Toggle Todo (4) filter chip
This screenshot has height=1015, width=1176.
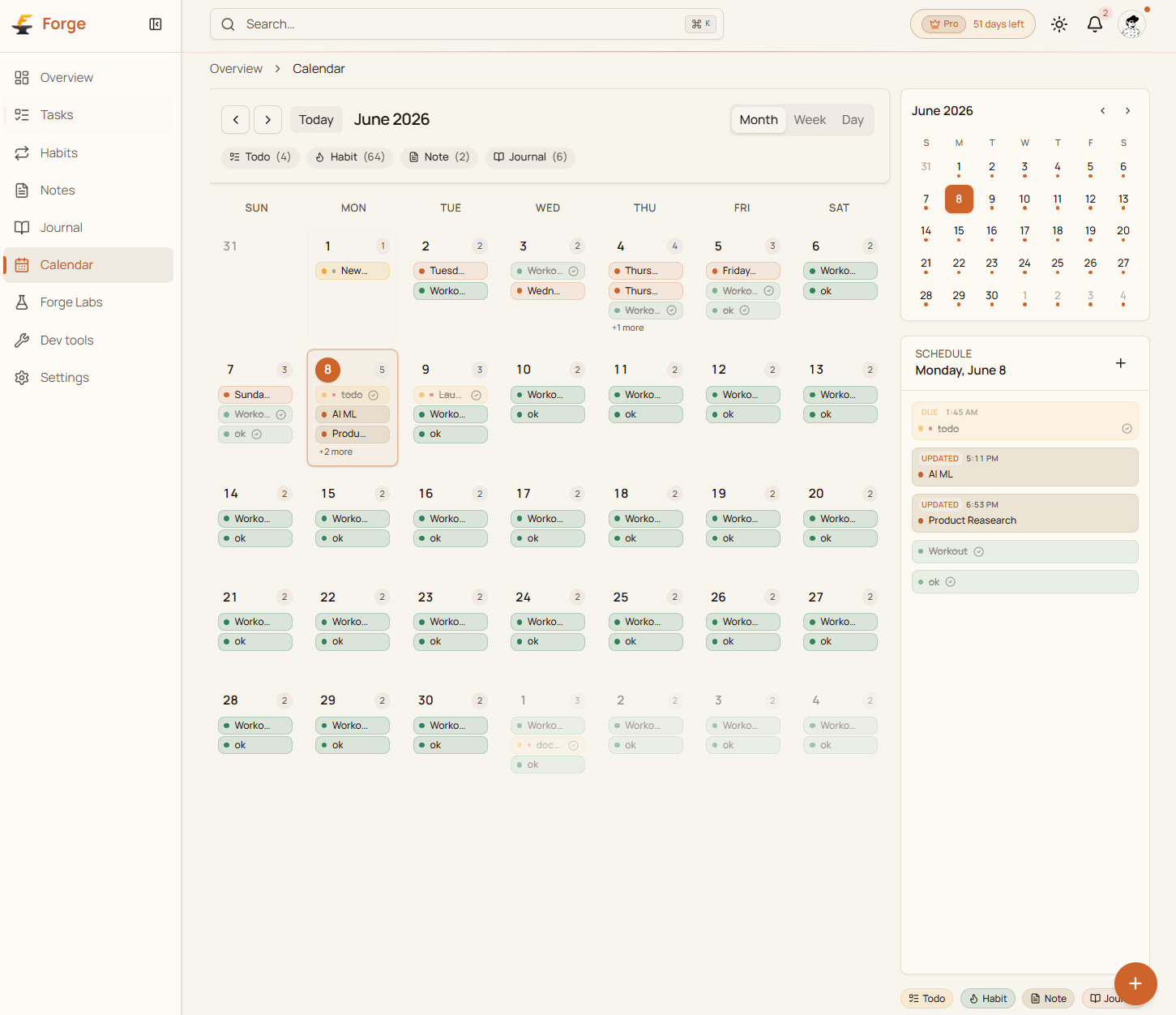(x=260, y=157)
